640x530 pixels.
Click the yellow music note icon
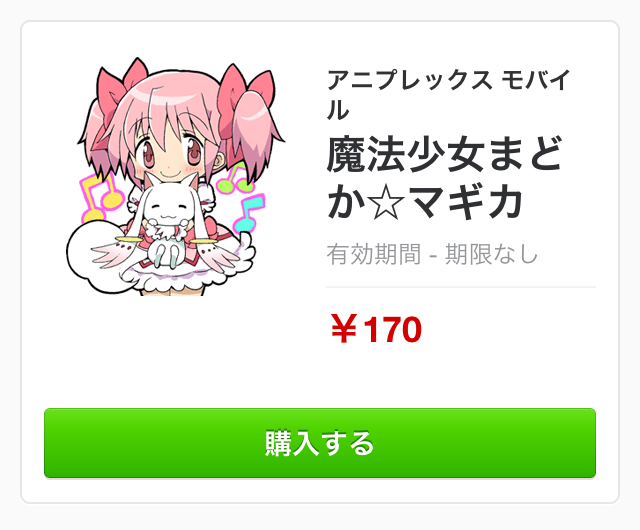100,198
